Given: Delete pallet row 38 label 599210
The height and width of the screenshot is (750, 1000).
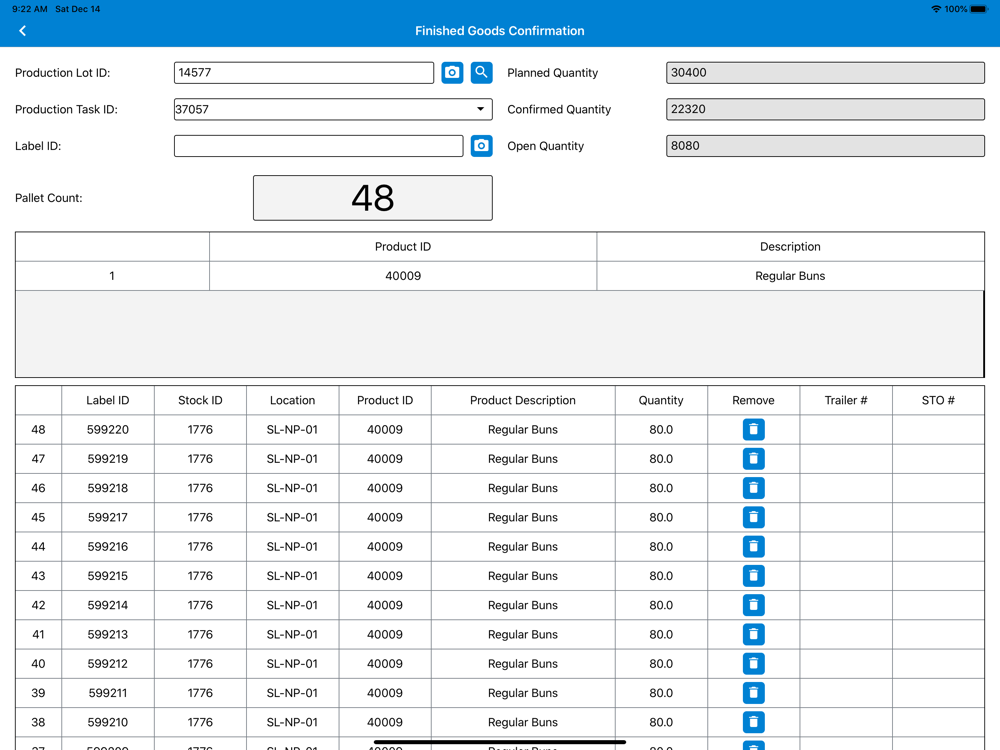Looking at the screenshot, I should point(753,722).
